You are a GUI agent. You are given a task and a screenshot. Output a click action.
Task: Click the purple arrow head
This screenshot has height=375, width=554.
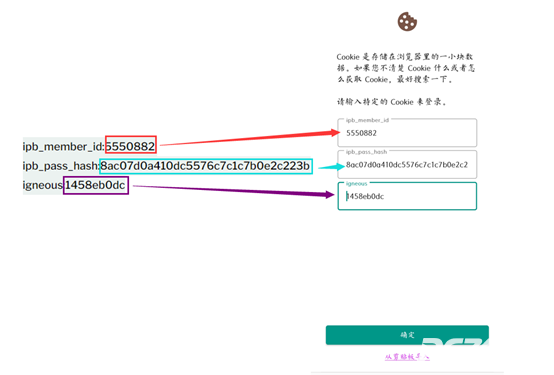point(330,194)
